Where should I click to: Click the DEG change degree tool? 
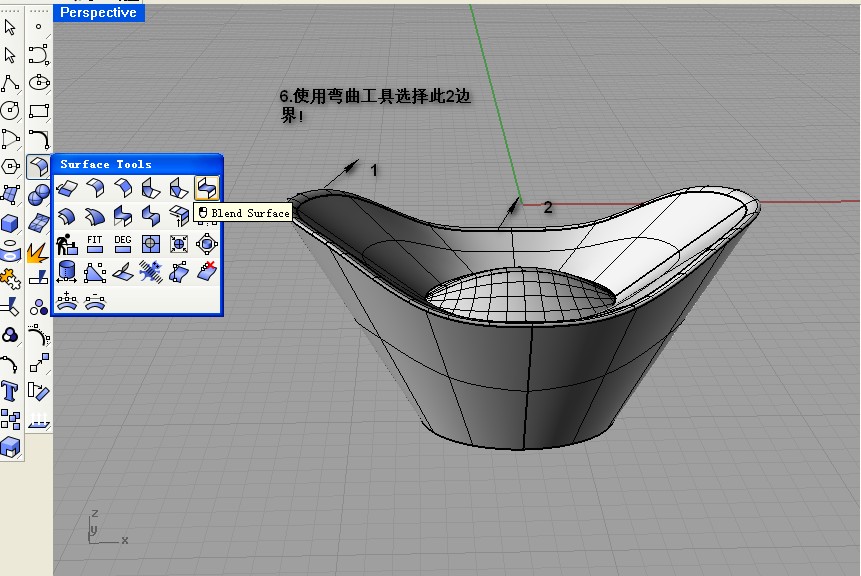tap(123, 244)
